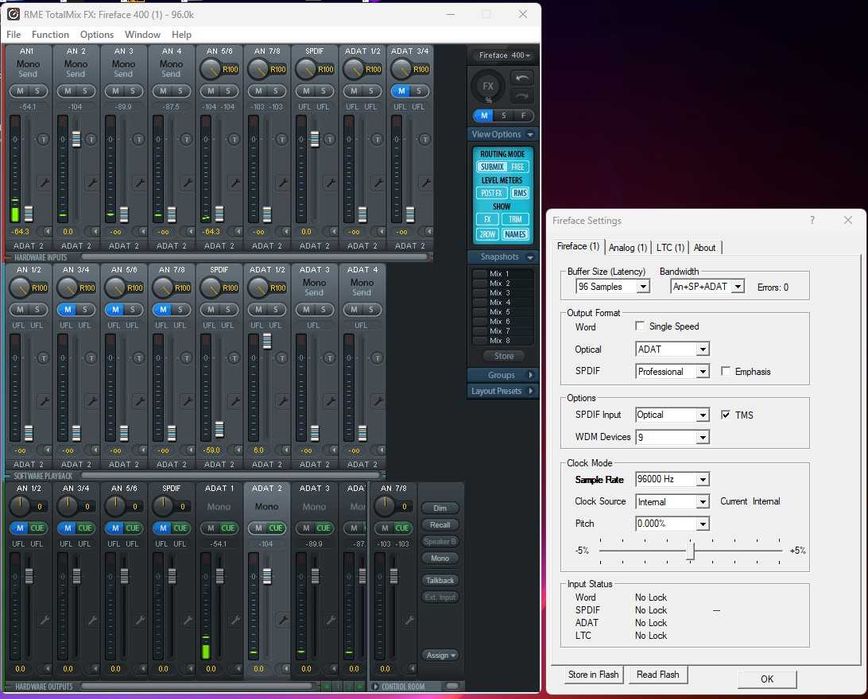Toggle RMS level meters option

520,193
